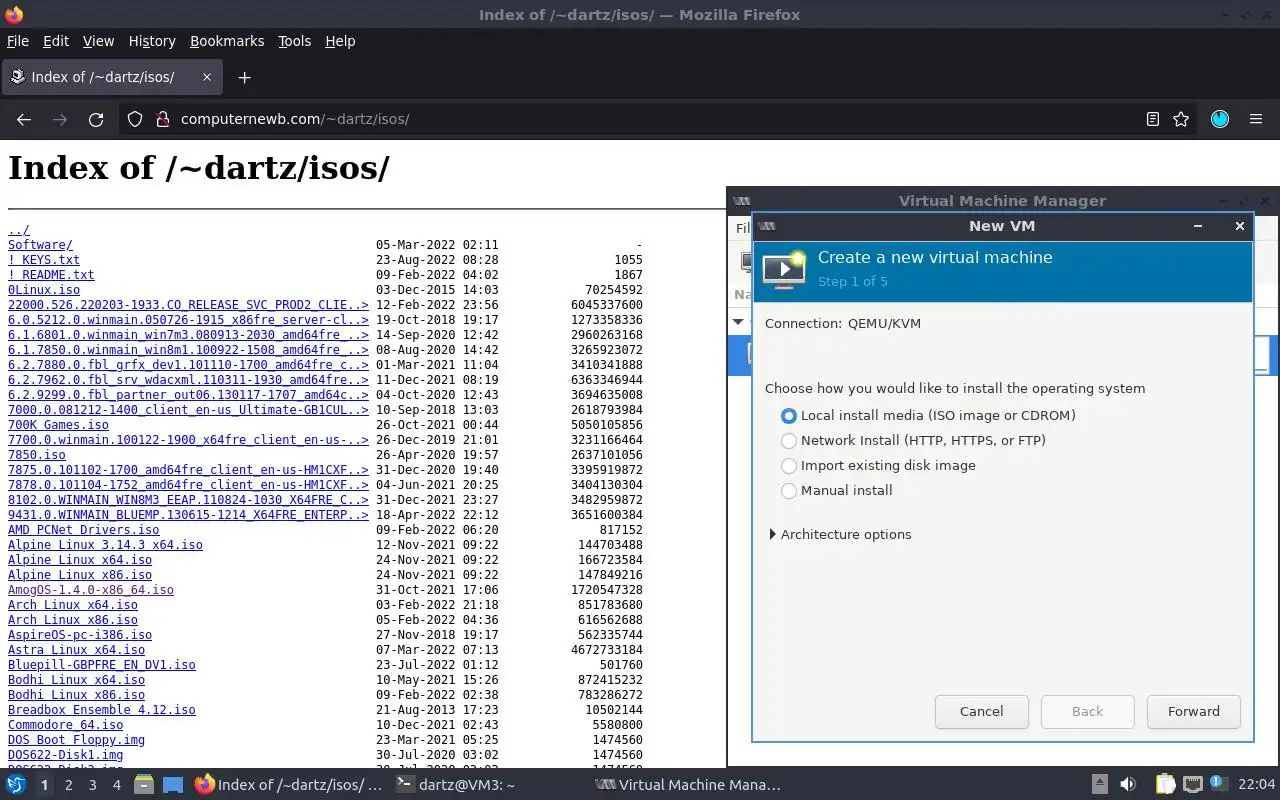1280x800 pixels.
Task: Click the 7850.iso link
Action: 37,455
